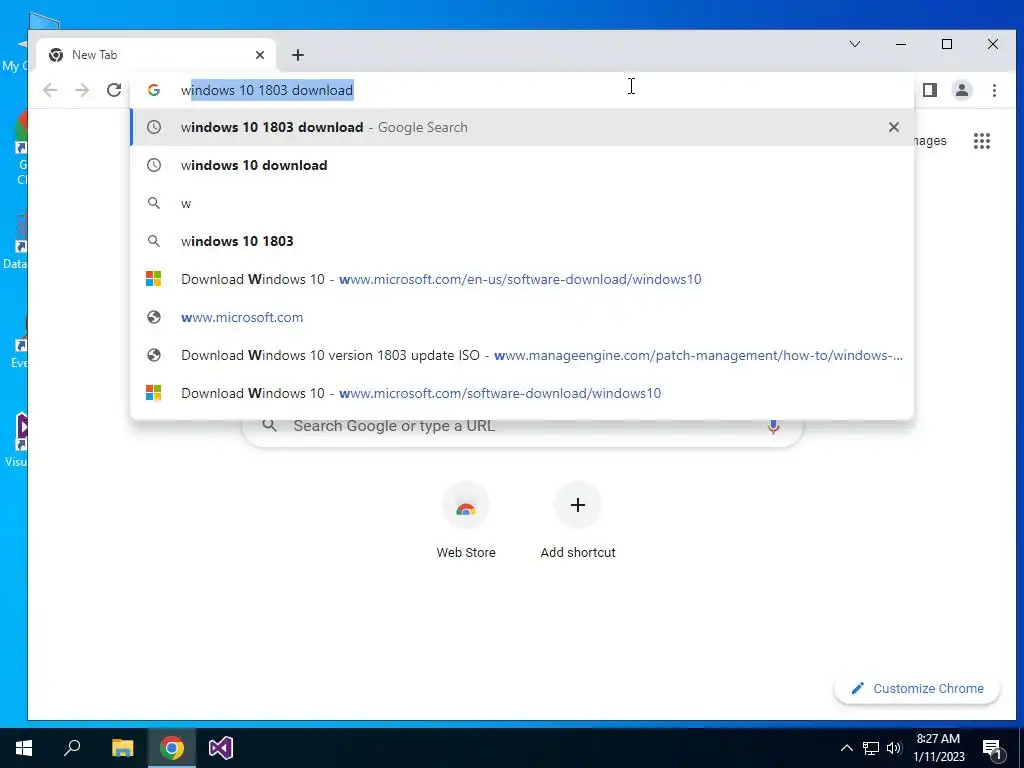Open the microsoft.com/en-us software-download suggestion
The image size is (1024, 768).
522,279
